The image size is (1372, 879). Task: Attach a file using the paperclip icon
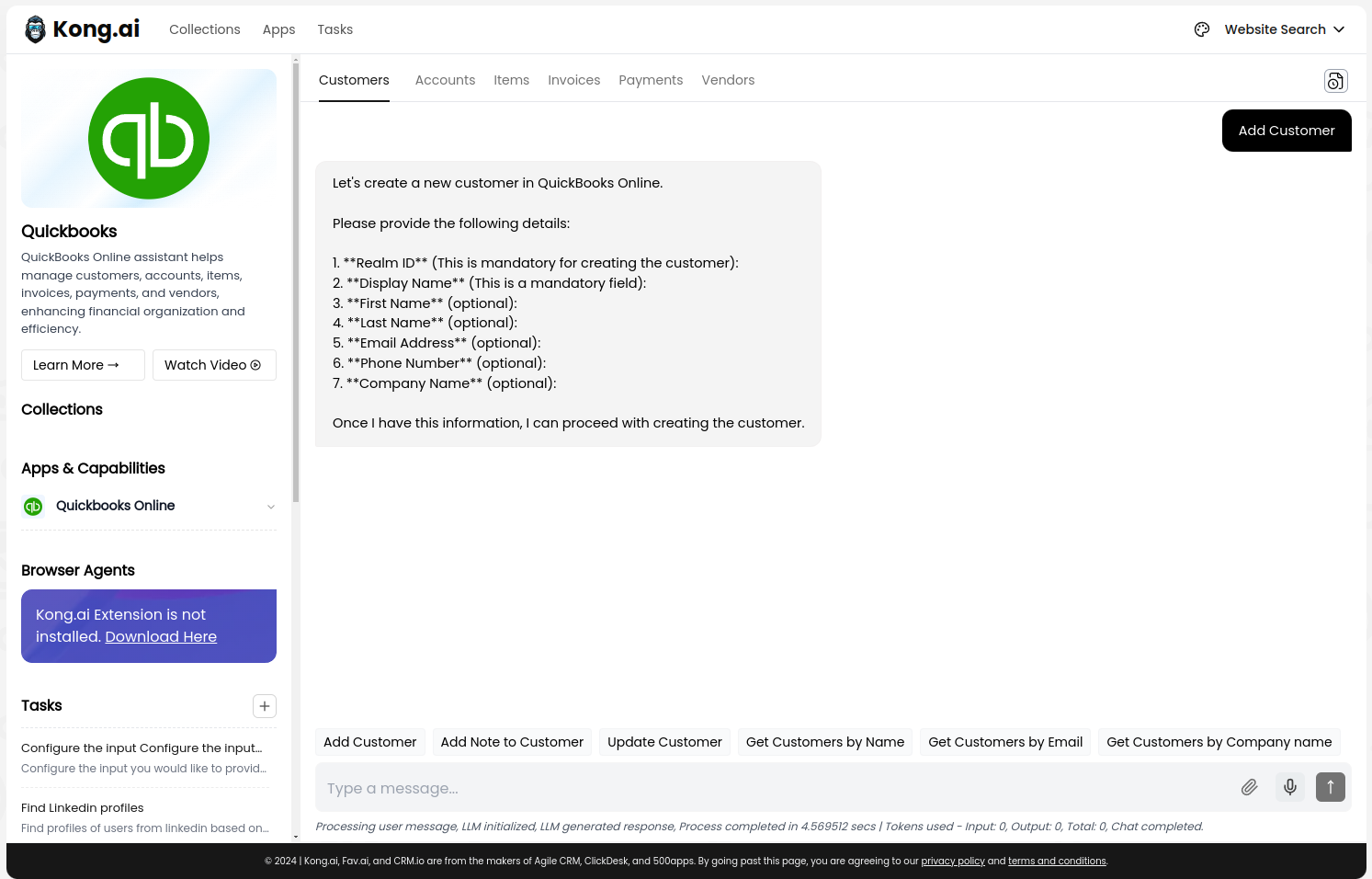1249,787
